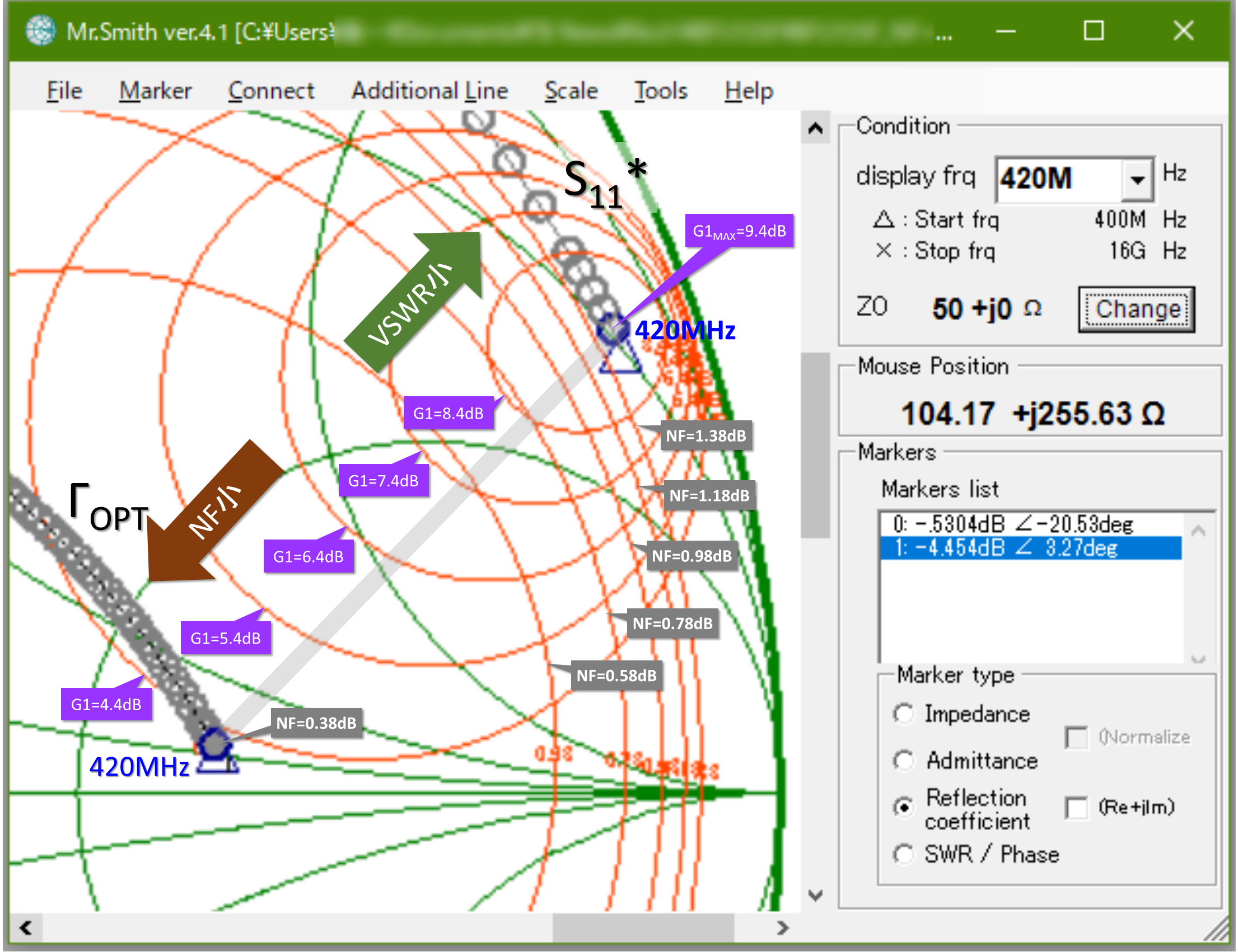Open the Scale menu
Viewport: 1238px width, 952px height.
(x=571, y=91)
